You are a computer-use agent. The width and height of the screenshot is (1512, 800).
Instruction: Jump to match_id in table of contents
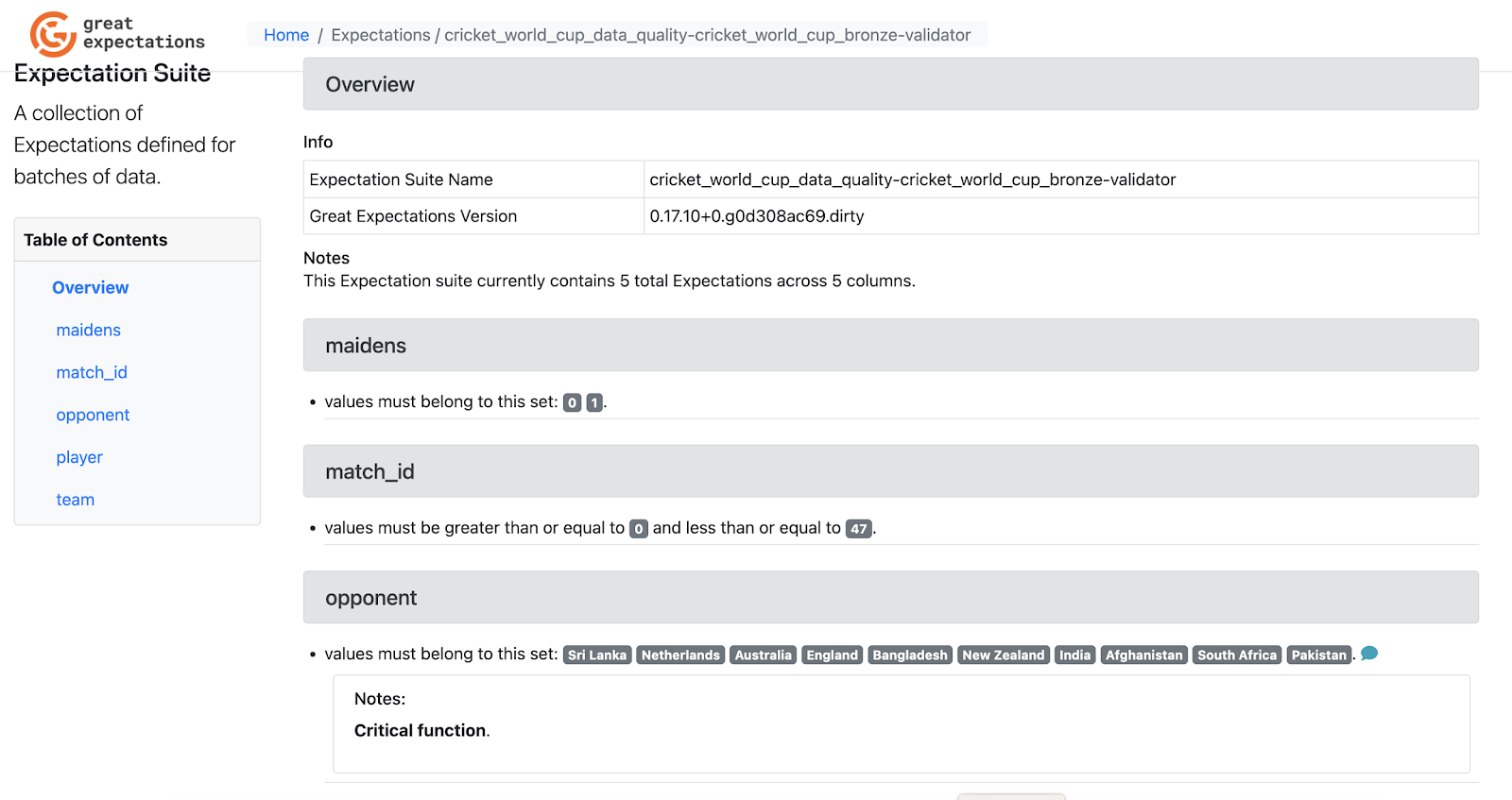click(92, 372)
